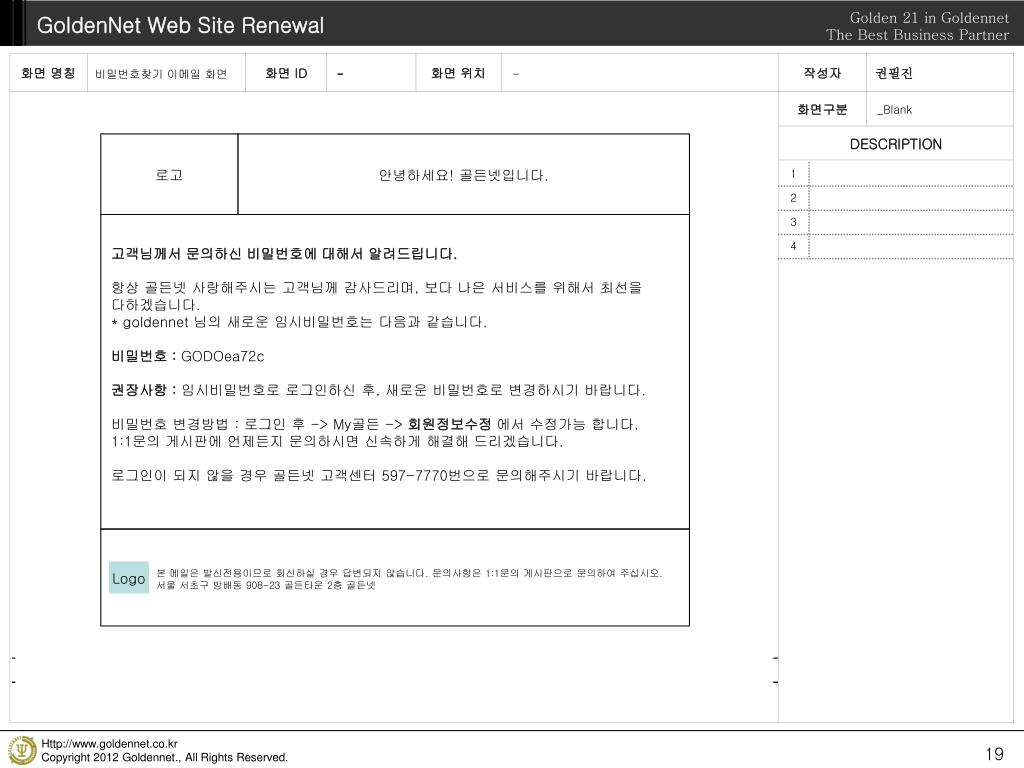1024x768 pixels.
Task: Click the 화면 명칭 label cell
Action: (x=48, y=73)
